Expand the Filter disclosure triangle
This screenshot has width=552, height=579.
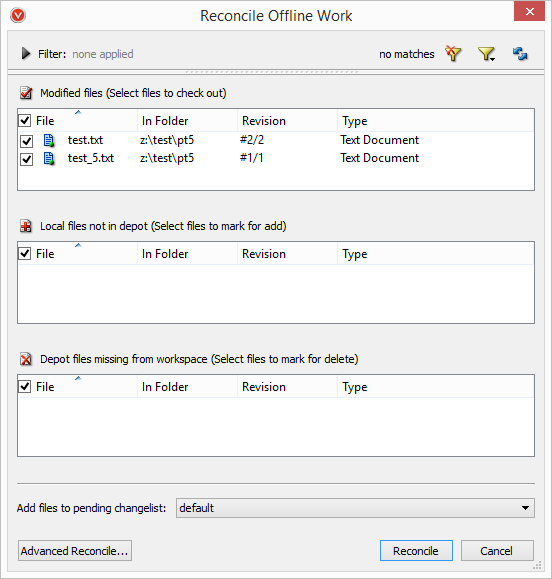pos(26,54)
